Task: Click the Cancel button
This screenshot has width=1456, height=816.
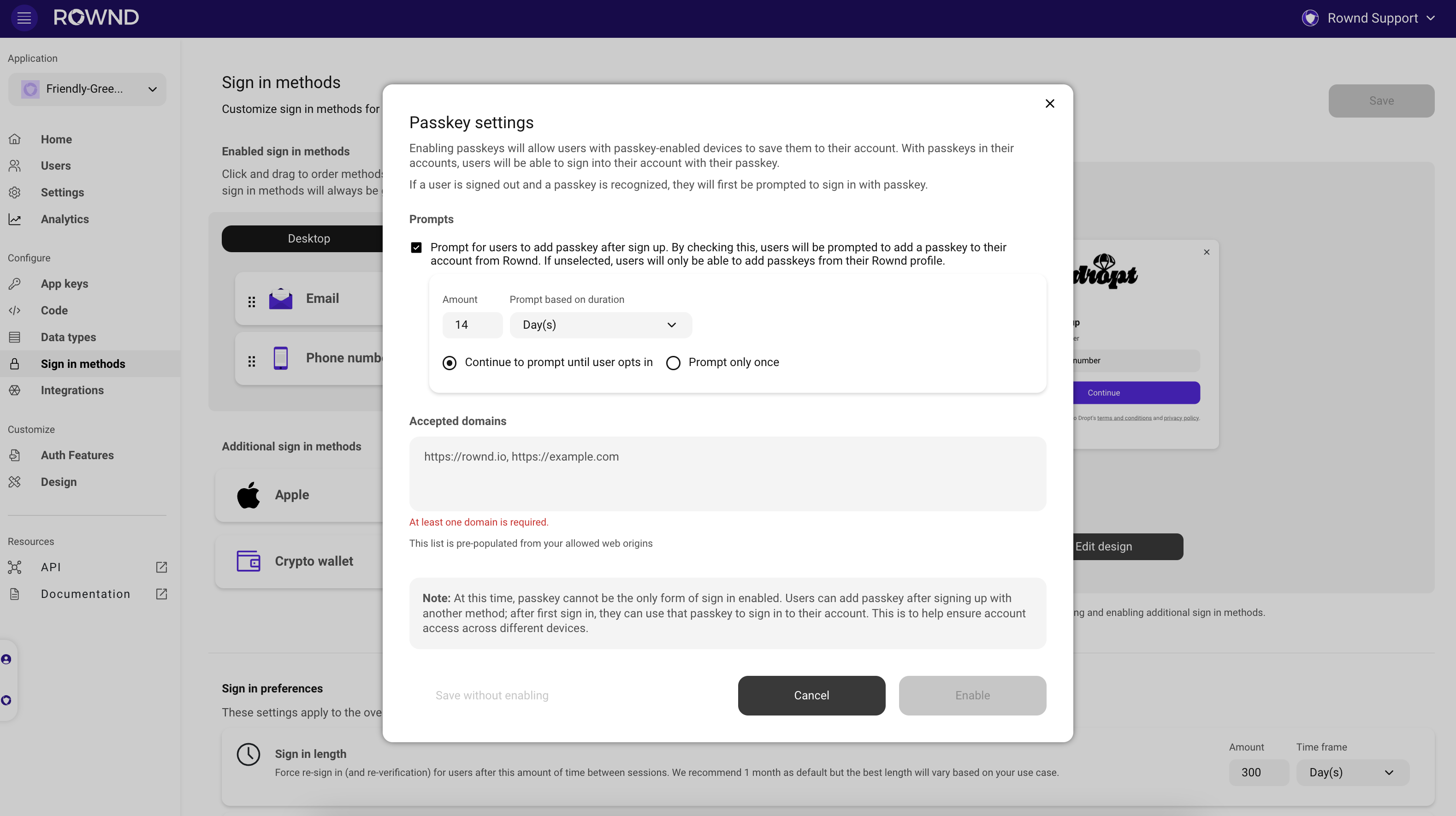Action: coord(811,696)
